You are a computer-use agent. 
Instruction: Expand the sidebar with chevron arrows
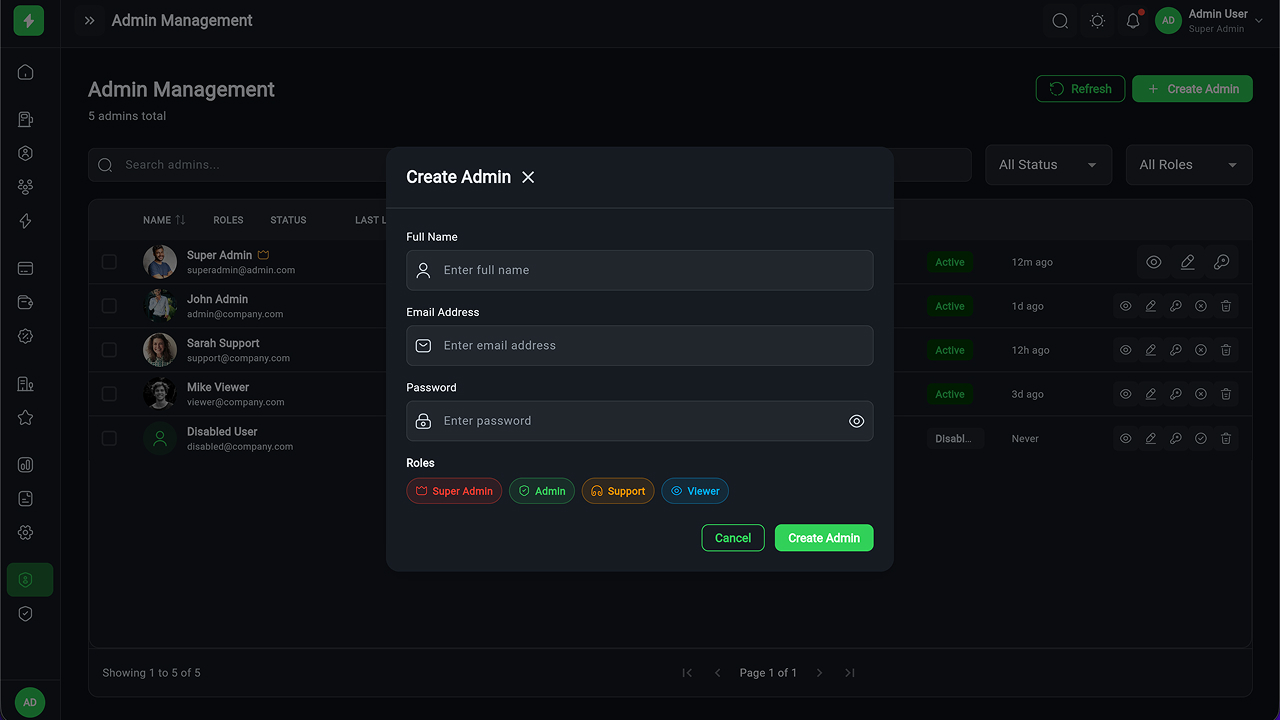[90, 21]
